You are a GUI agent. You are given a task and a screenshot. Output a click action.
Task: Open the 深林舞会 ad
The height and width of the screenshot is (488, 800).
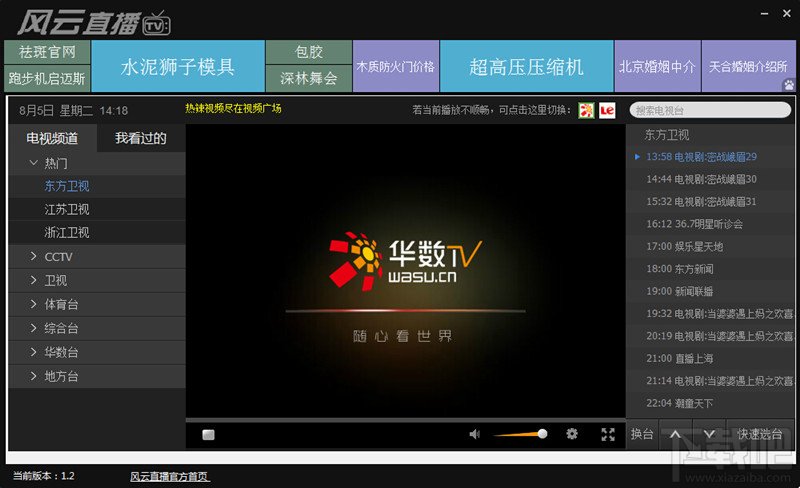click(309, 79)
